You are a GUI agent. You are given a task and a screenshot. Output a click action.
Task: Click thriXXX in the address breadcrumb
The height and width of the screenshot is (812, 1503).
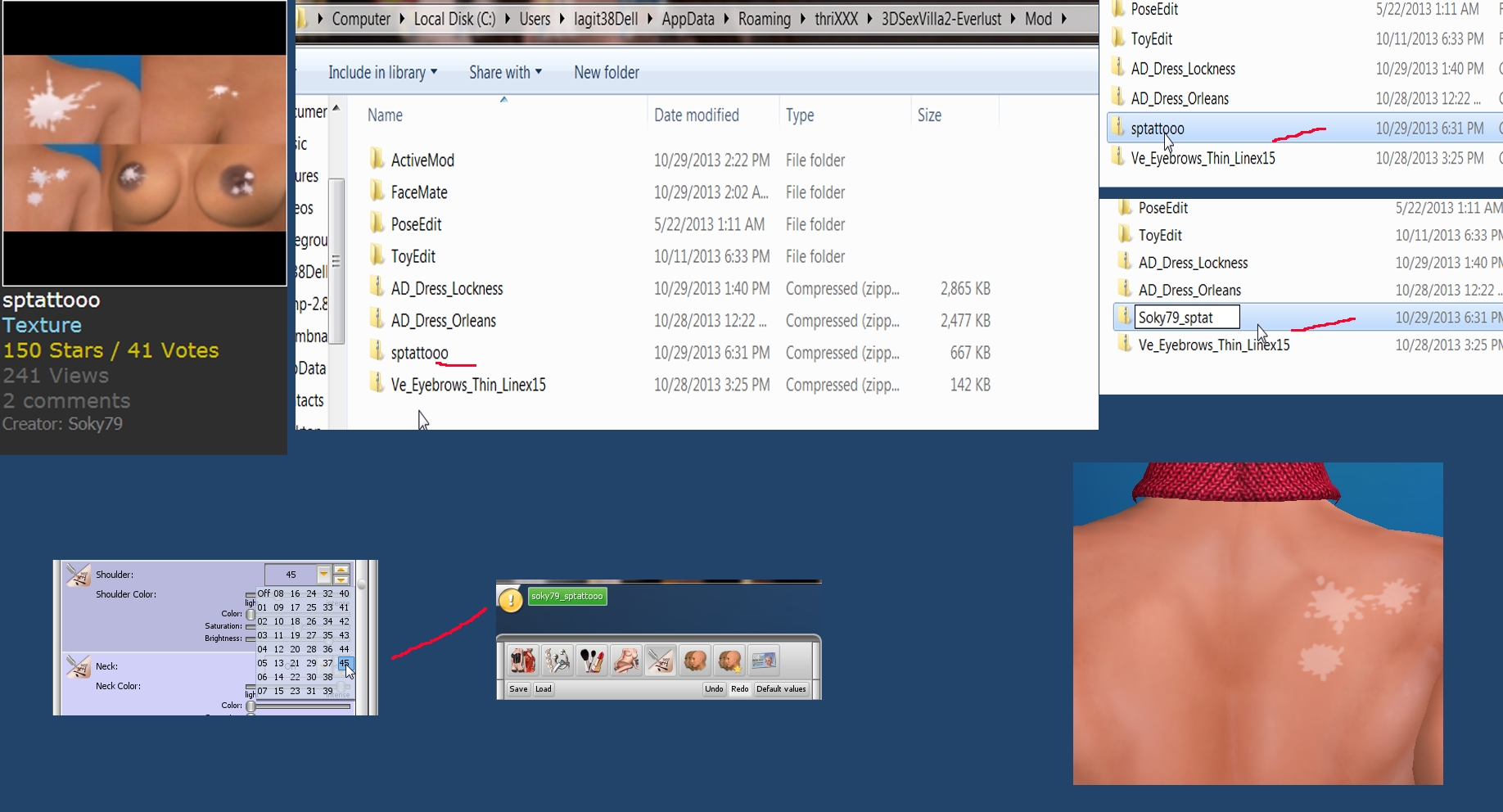tap(836, 19)
